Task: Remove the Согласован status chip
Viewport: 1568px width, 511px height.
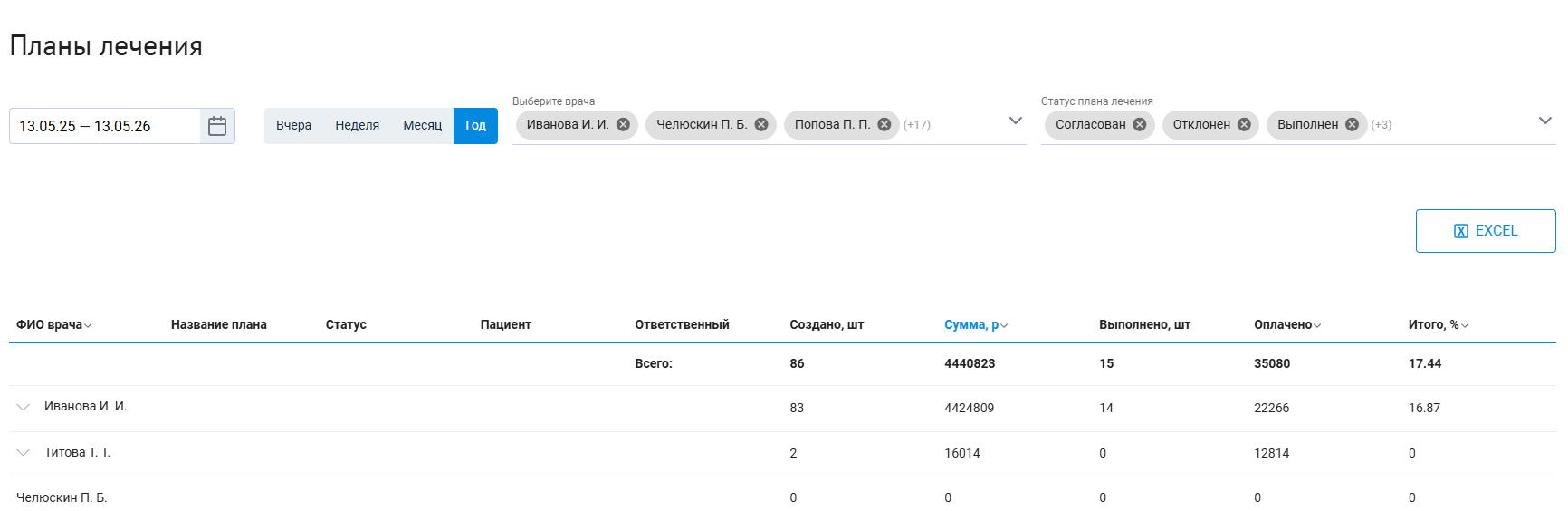Action: click(1140, 125)
